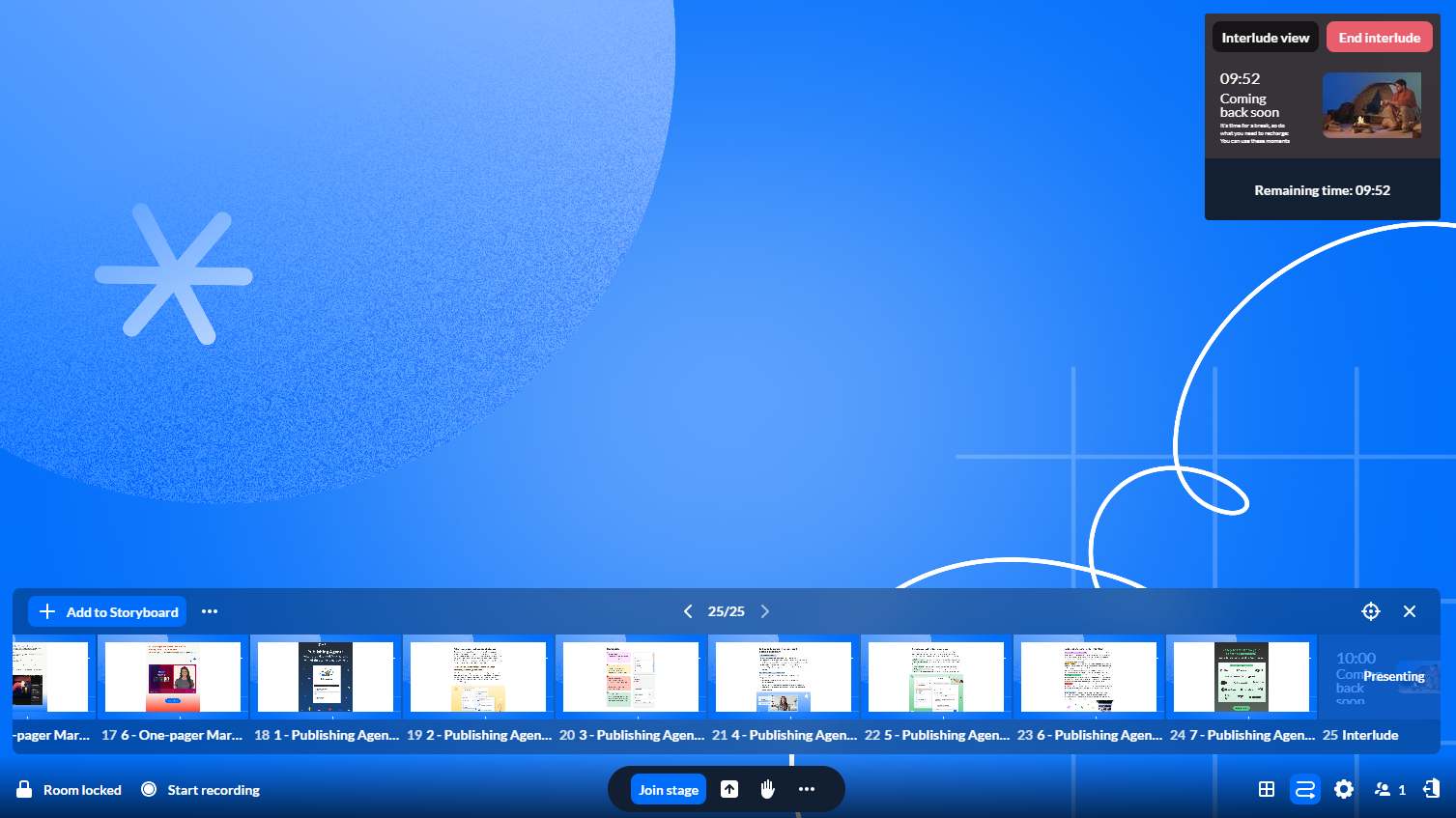The height and width of the screenshot is (818, 1456).
Task: Go to the next storyboard slide
Action: coord(765,611)
